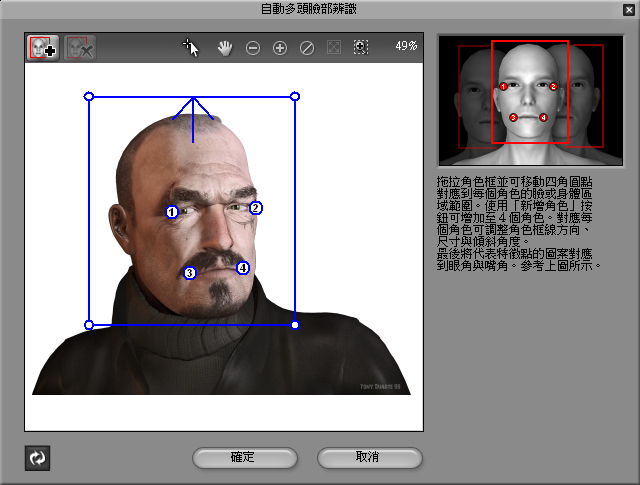Click the zoom out minus icon
Viewport: 640px width, 485px height.
253,48
